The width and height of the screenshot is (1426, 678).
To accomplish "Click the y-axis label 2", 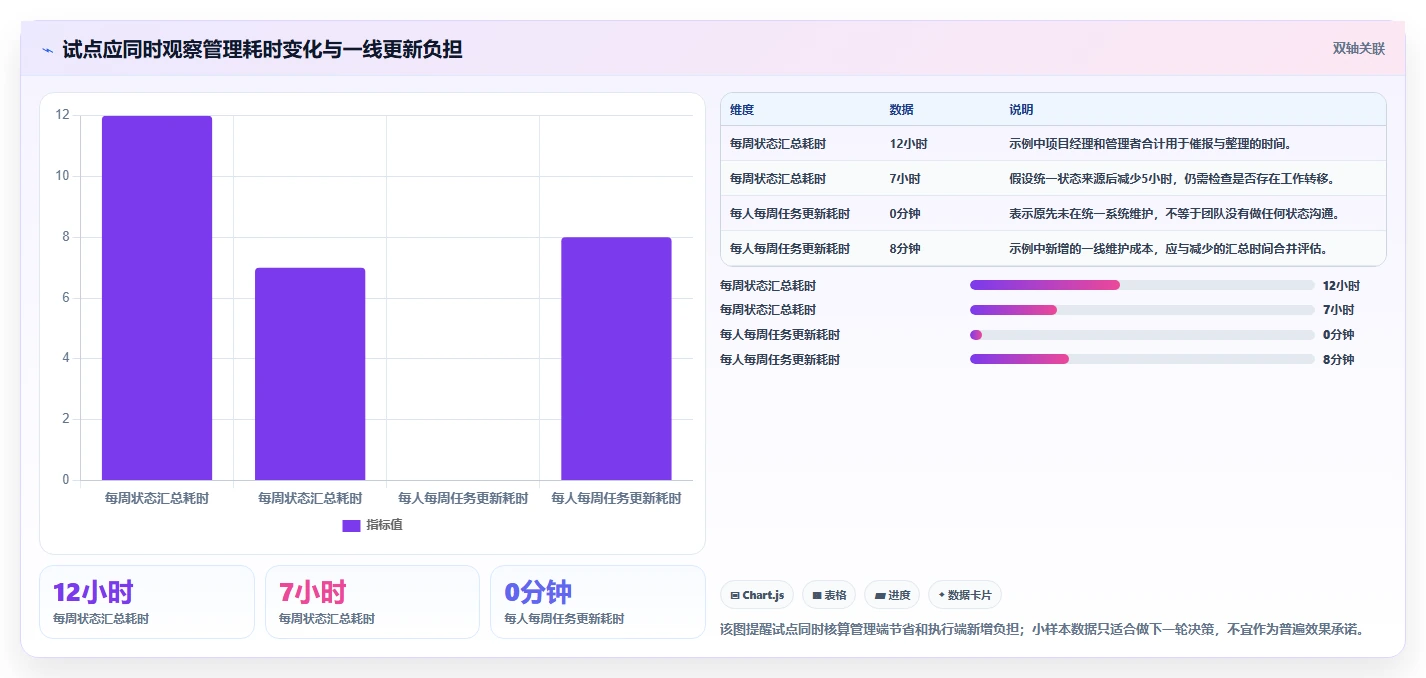I will point(66,420).
